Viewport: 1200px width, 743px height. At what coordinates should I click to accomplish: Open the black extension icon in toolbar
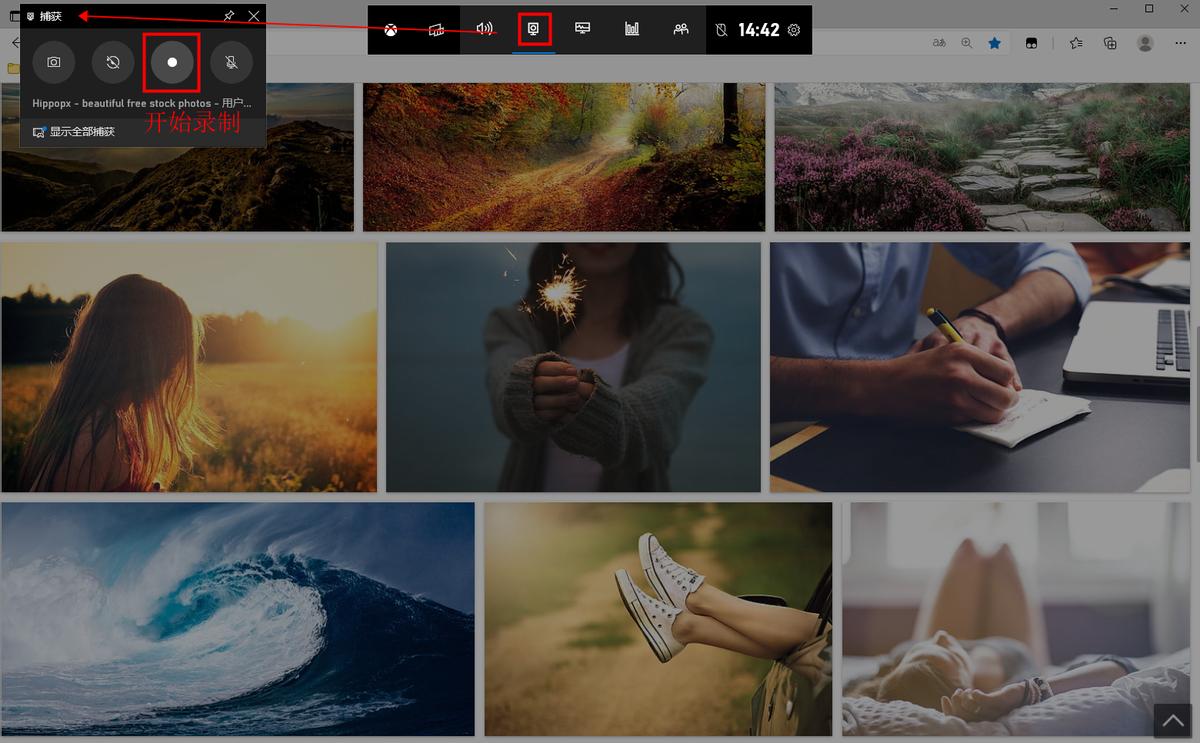coord(1031,43)
